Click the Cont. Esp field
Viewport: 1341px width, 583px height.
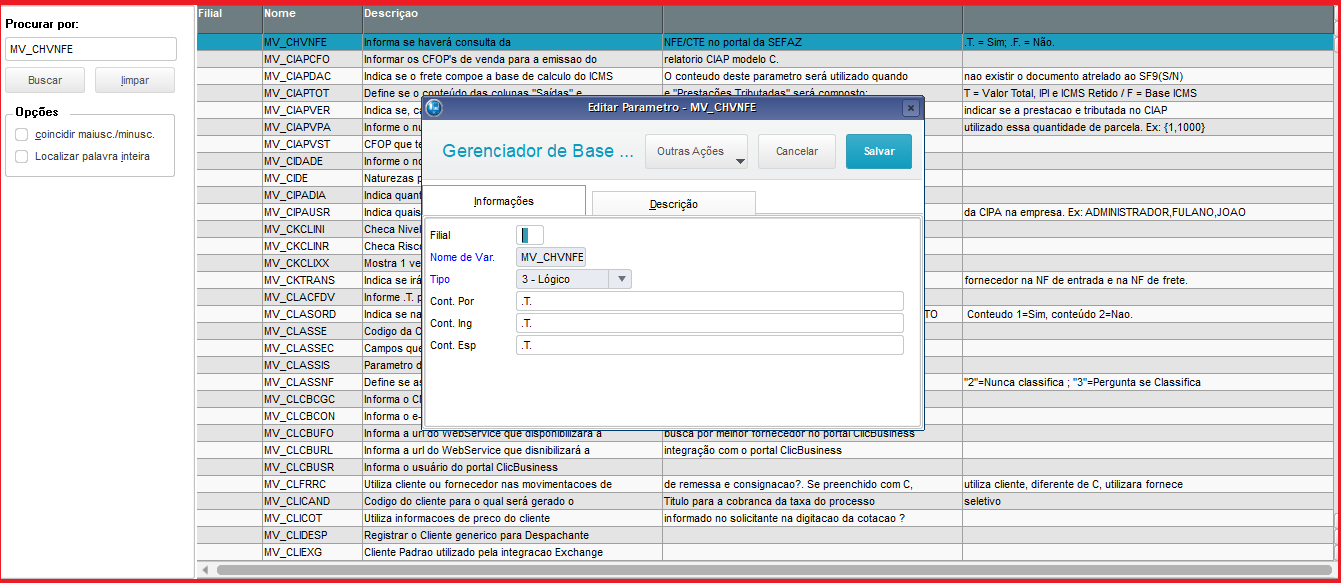710,345
